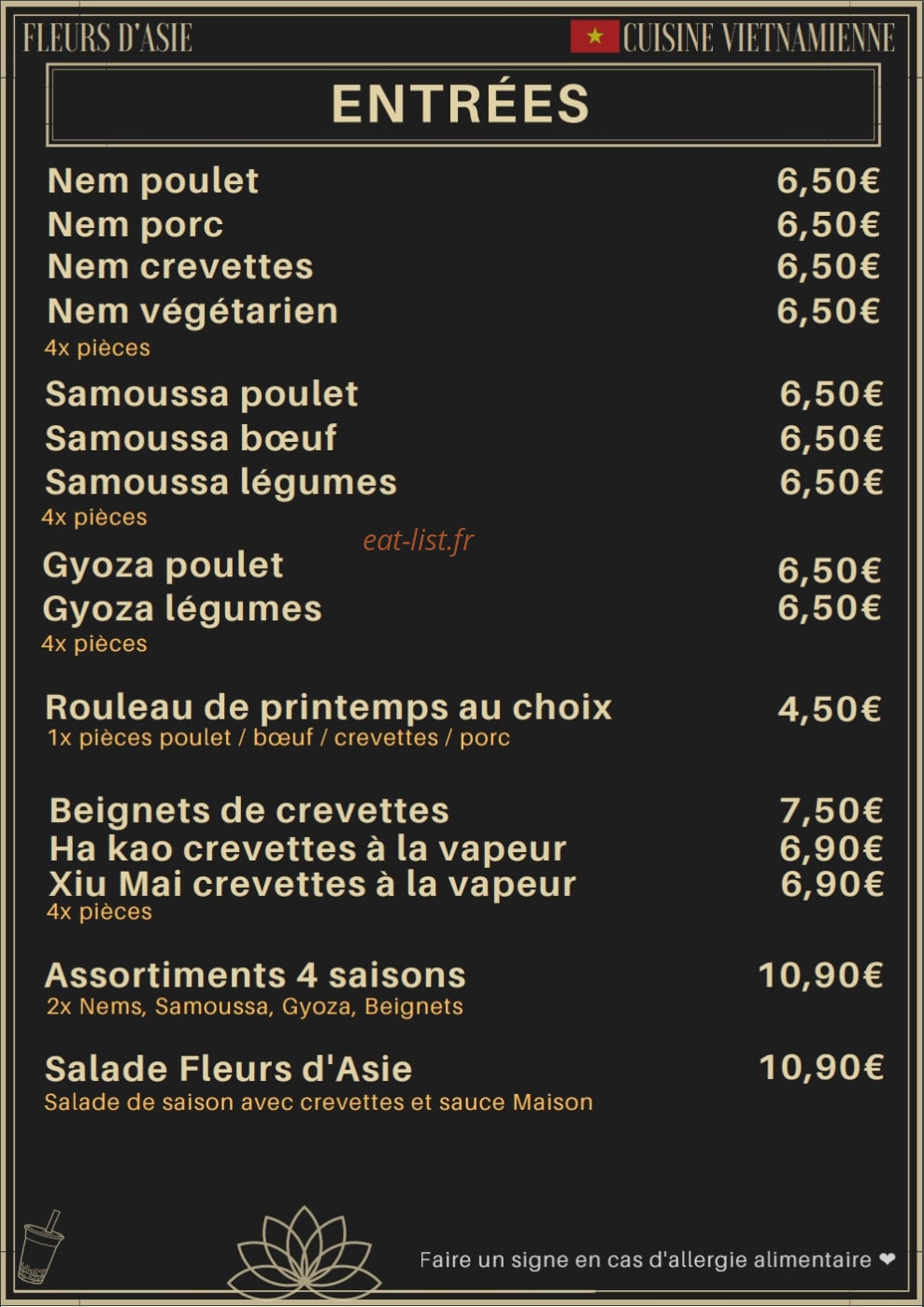Click the heart icon after allergy notice

pyautogui.click(x=887, y=1259)
